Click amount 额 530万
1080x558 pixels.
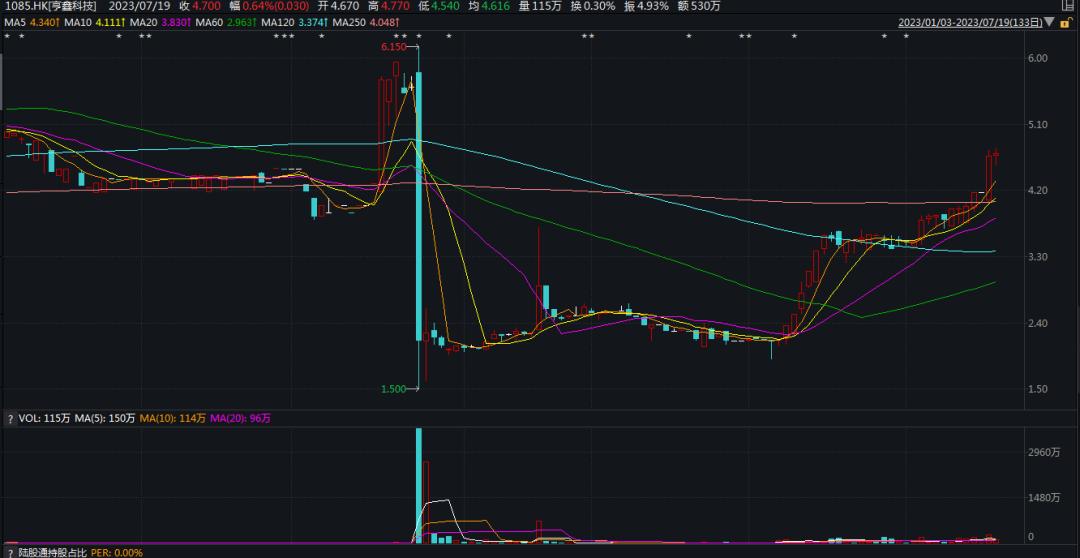(x=699, y=6)
